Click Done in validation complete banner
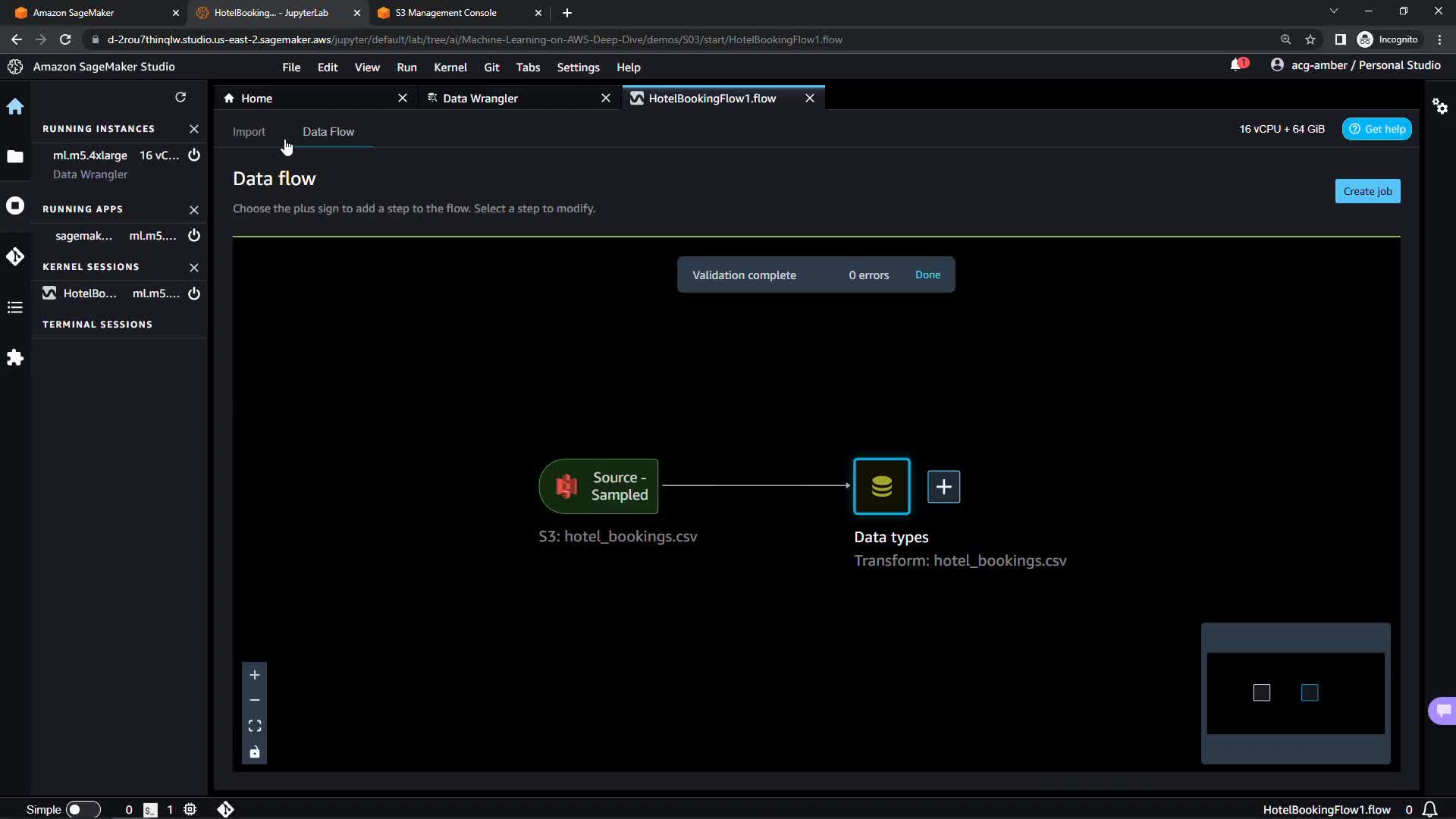1456x819 pixels. click(927, 275)
